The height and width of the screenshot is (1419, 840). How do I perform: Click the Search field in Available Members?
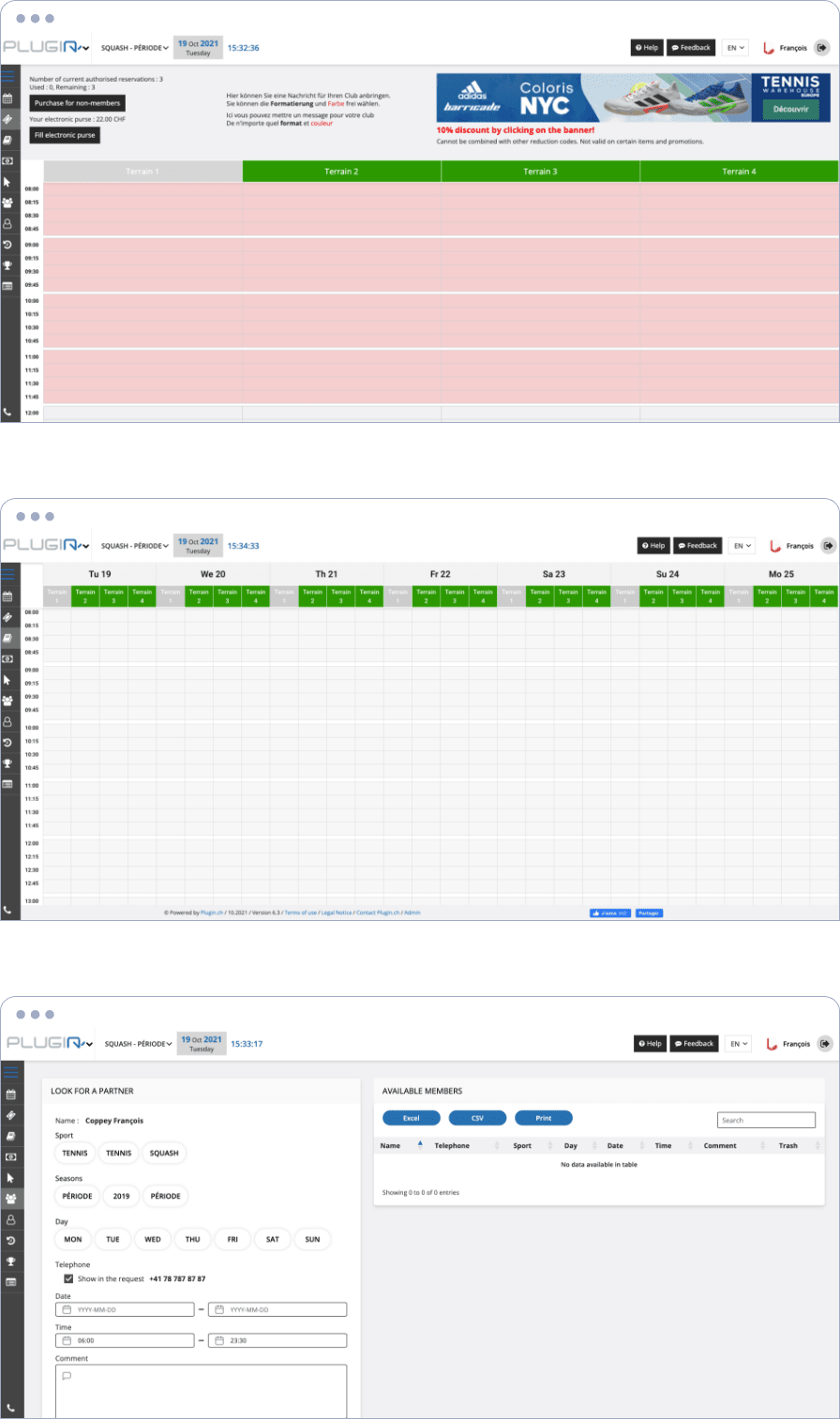coord(766,1120)
